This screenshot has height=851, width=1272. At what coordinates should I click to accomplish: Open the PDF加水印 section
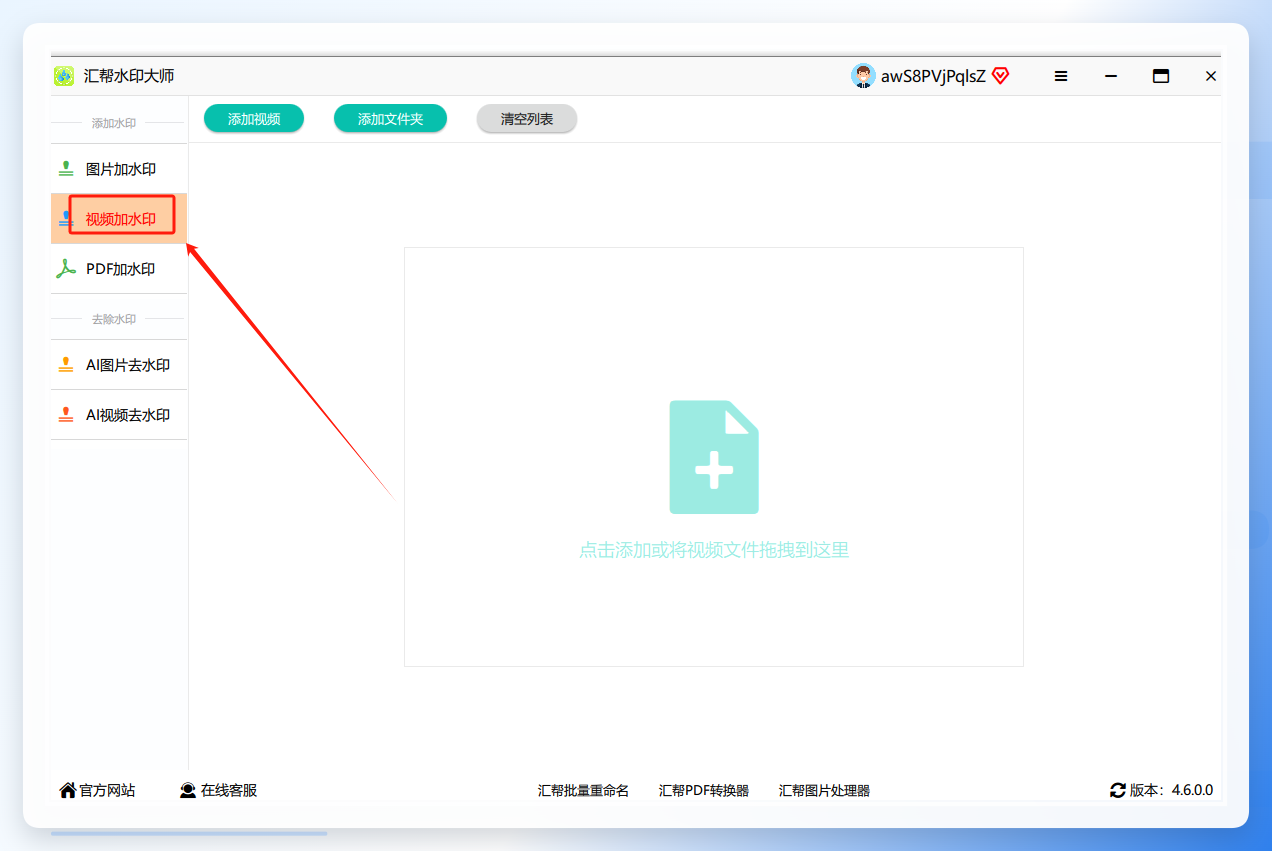point(119,269)
